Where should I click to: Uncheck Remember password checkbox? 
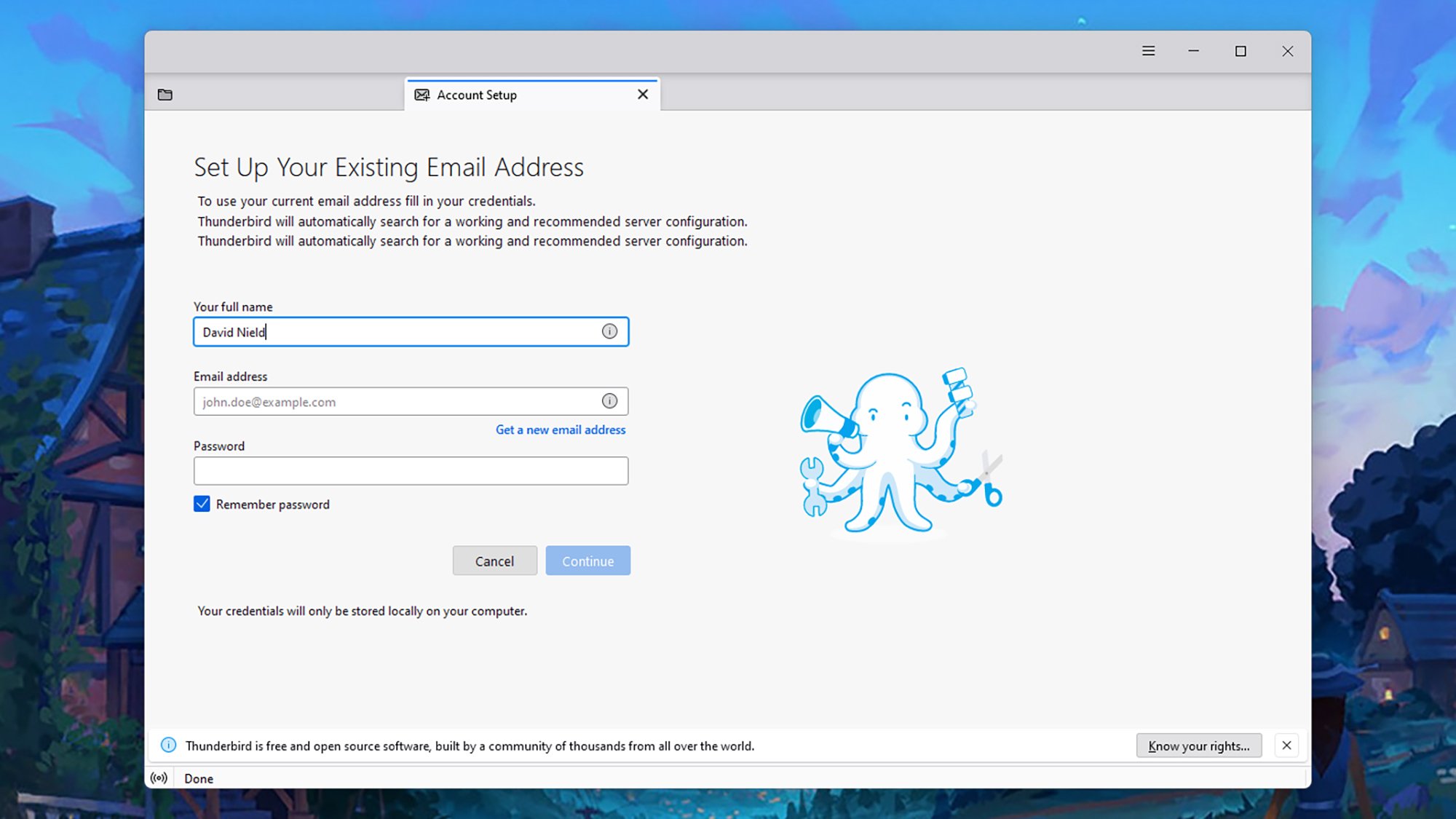pyautogui.click(x=202, y=504)
